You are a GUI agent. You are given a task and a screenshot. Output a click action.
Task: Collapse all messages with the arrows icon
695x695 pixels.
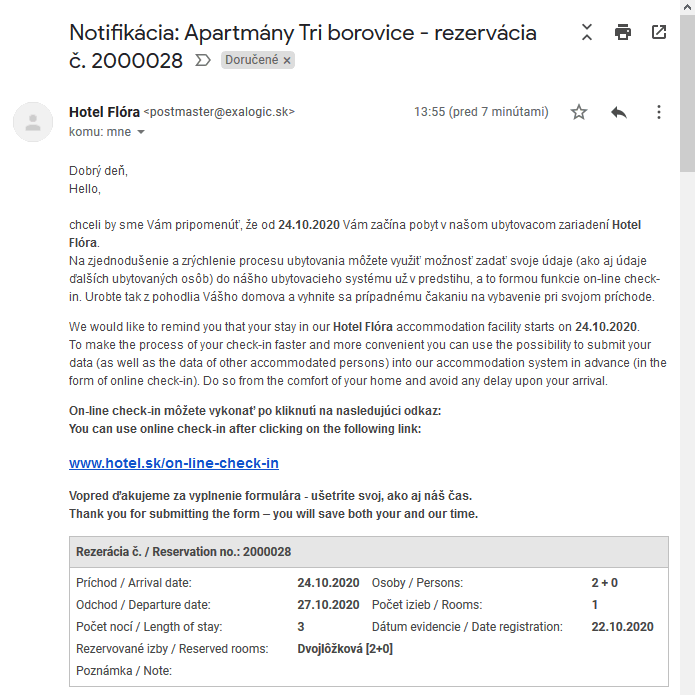(x=587, y=32)
